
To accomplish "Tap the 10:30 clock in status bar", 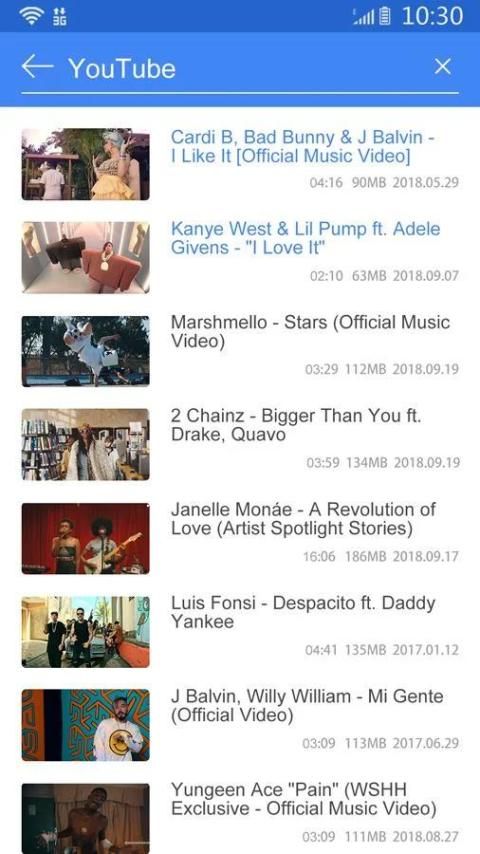I will pos(433,16).
